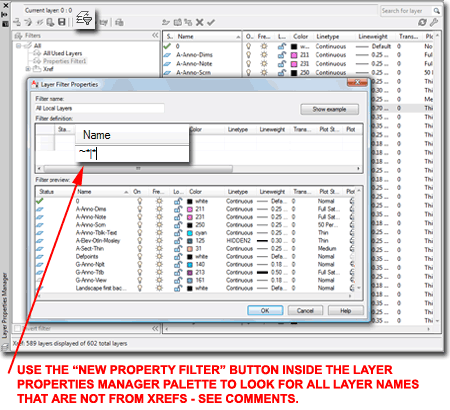Screen dimensions: 450x410
Task: Toggle On bulb for Landscape first bac... in preview
Action: [x=140, y=288]
